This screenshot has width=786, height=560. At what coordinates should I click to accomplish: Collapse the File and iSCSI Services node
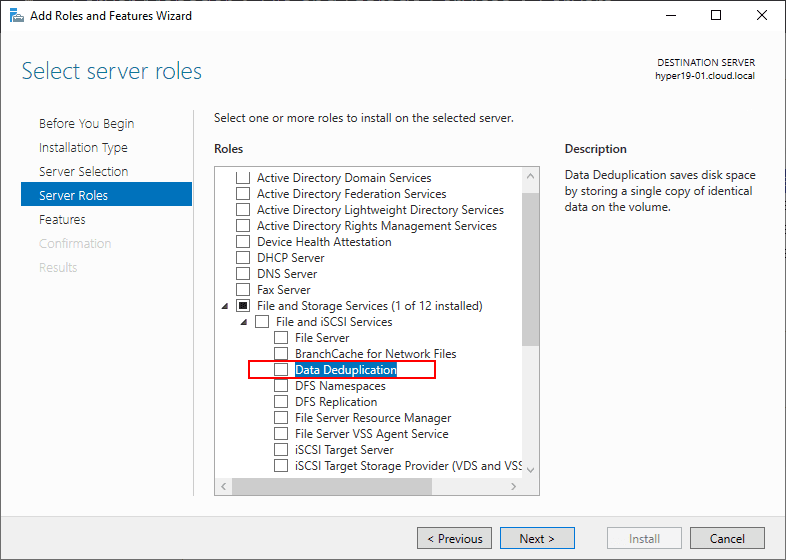(243, 322)
